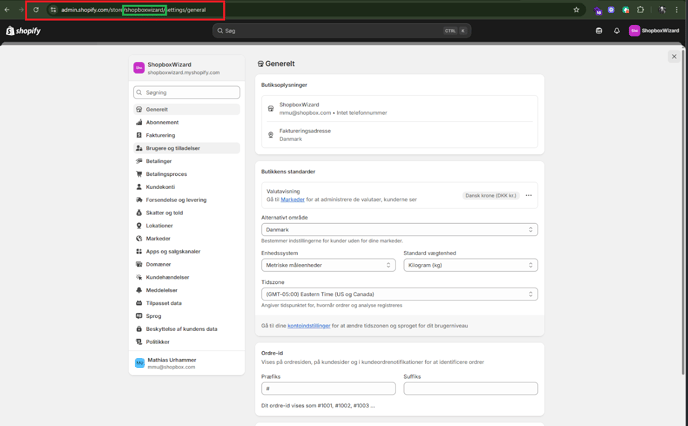Go to Brugere og tilladelser settings

tap(173, 148)
